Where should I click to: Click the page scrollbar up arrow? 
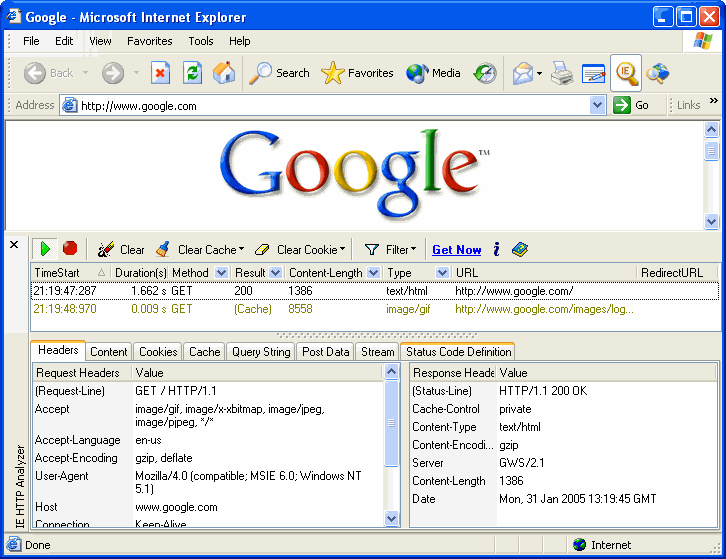pyautogui.click(x=711, y=130)
